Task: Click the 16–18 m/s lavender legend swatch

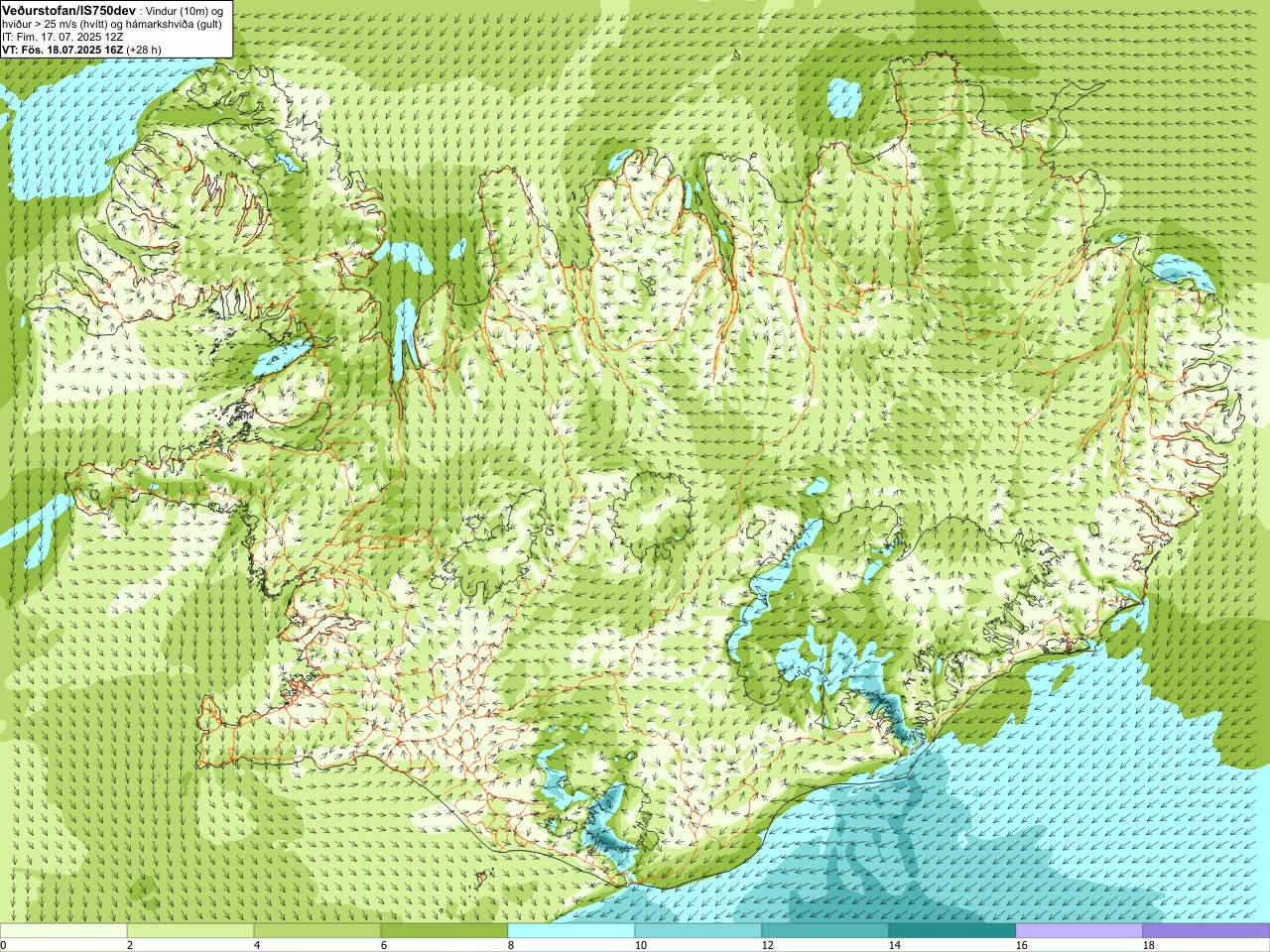Action: point(1079,931)
